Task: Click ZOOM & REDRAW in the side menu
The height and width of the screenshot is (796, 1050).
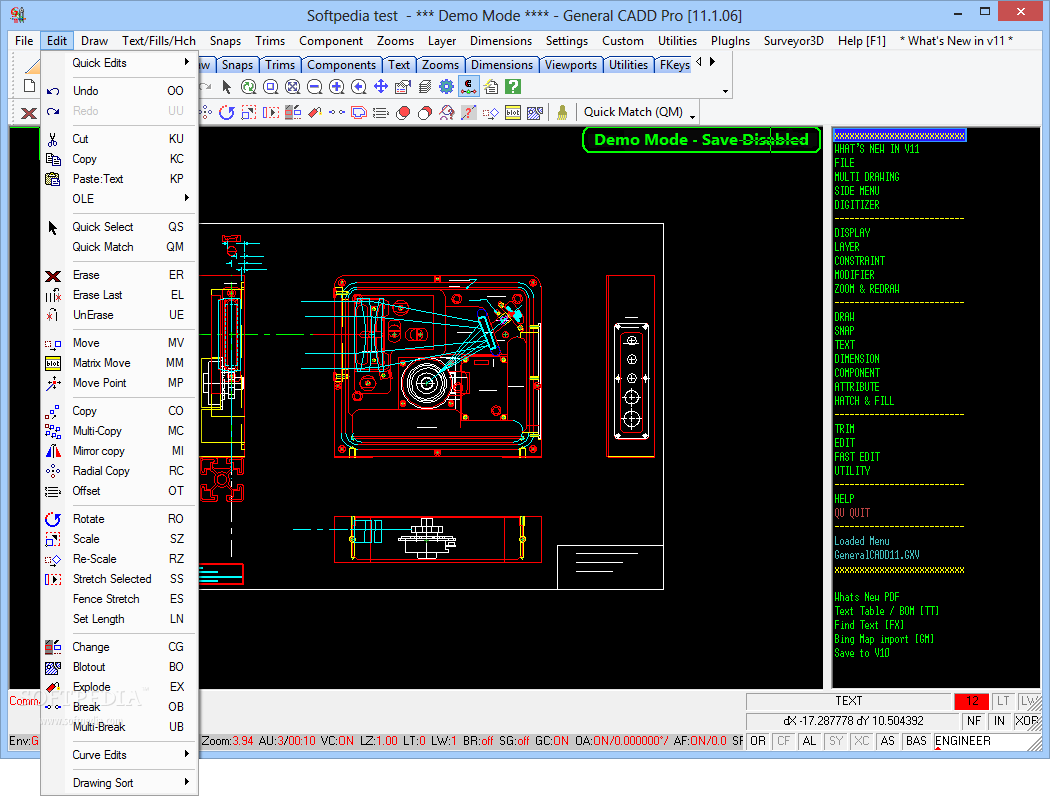Action: 867,289
